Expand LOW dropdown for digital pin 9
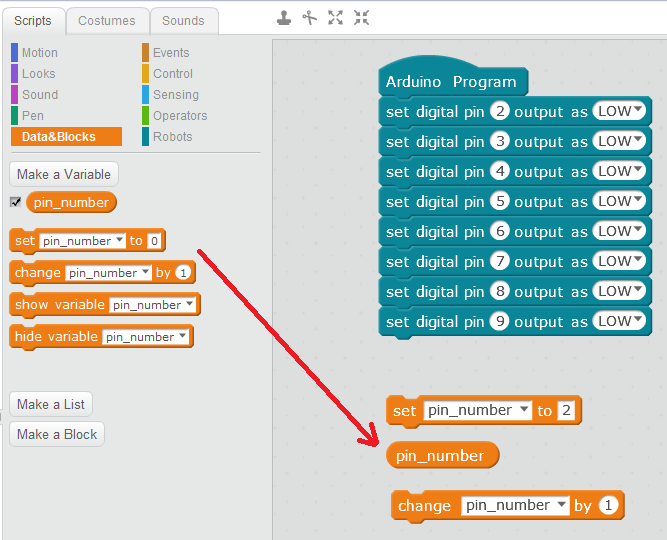 639,321
